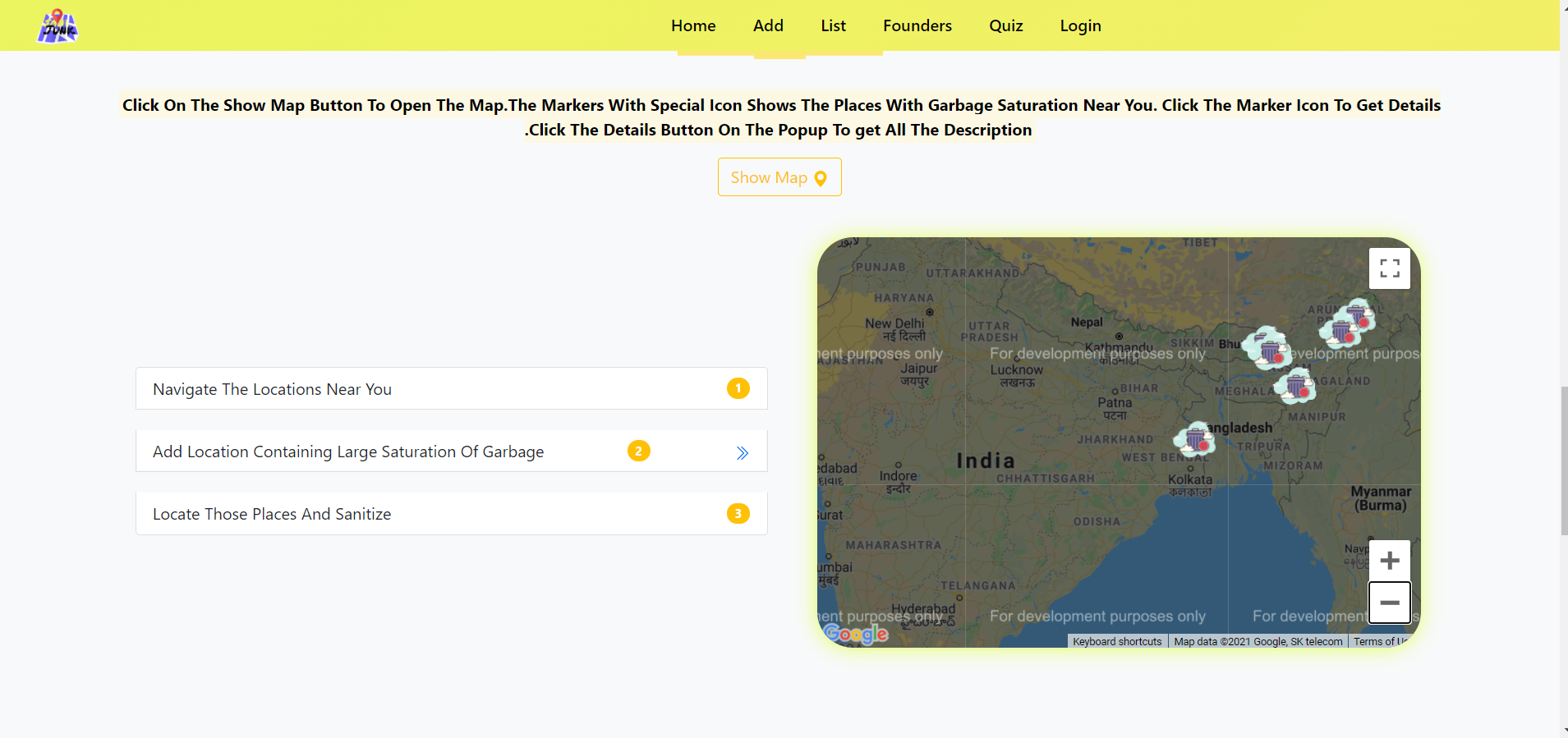The width and height of the screenshot is (1568, 738).
Task: Select Locate Those Places And Sanitize item
Action: click(x=452, y=514)
